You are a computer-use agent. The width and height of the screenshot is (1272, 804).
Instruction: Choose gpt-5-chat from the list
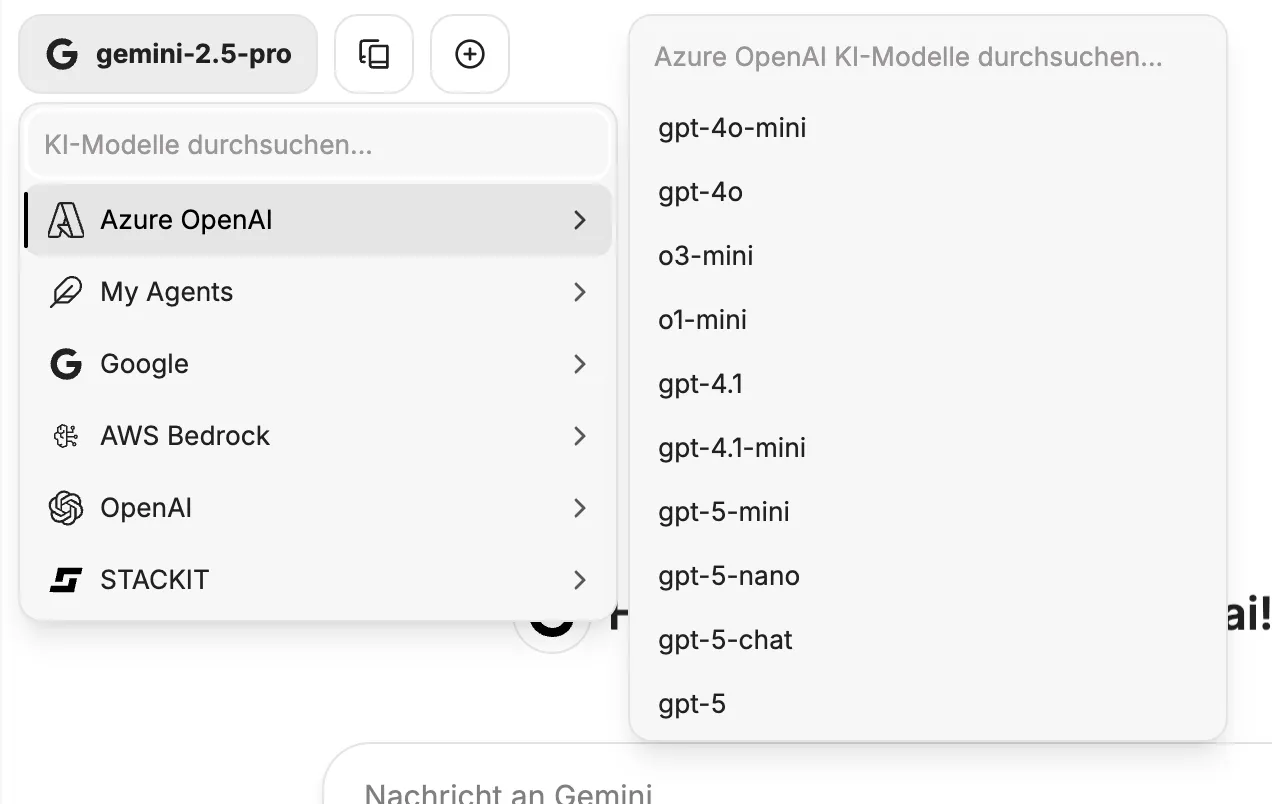click(x=725, y=640)
